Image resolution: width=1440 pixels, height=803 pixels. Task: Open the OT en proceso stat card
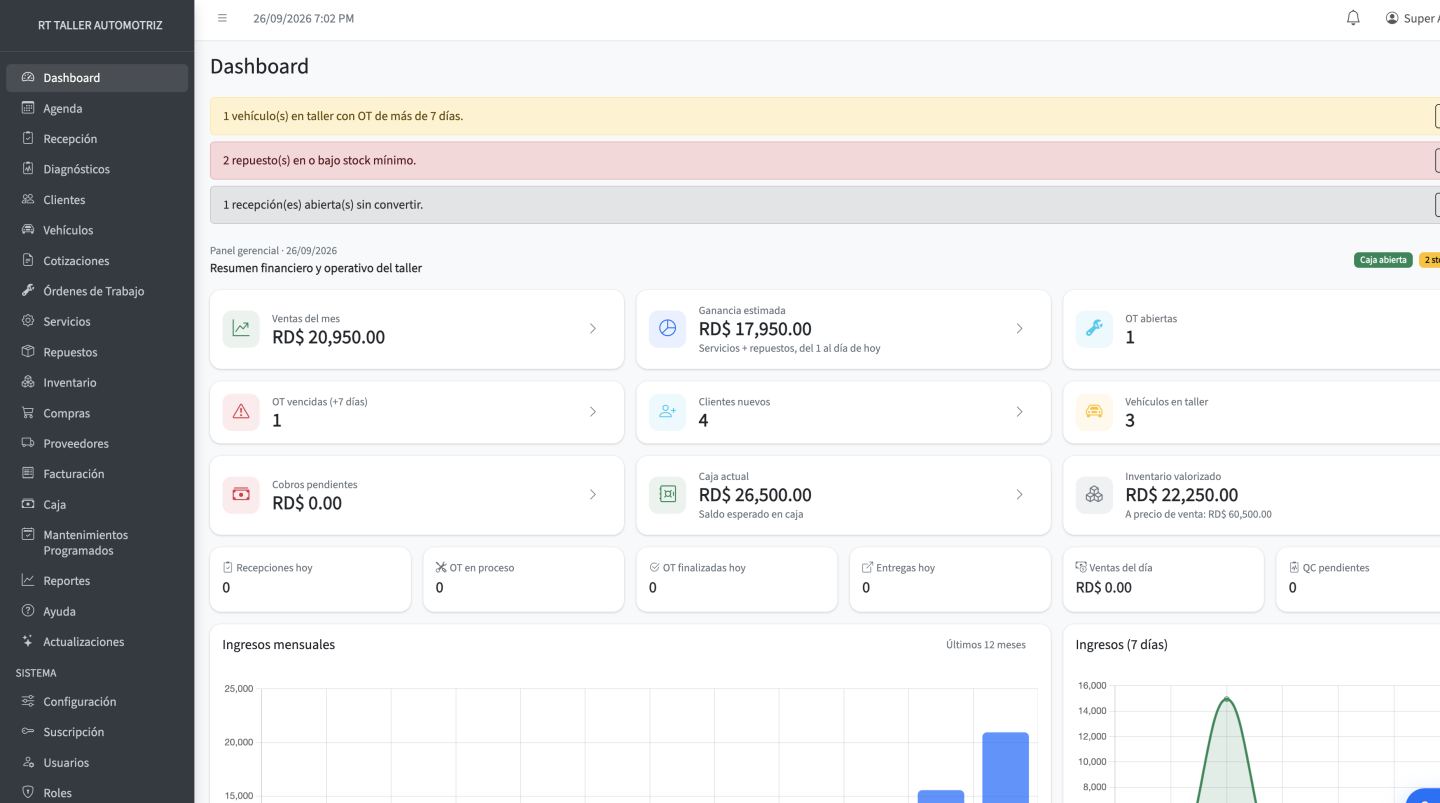[x=523, y=579]
